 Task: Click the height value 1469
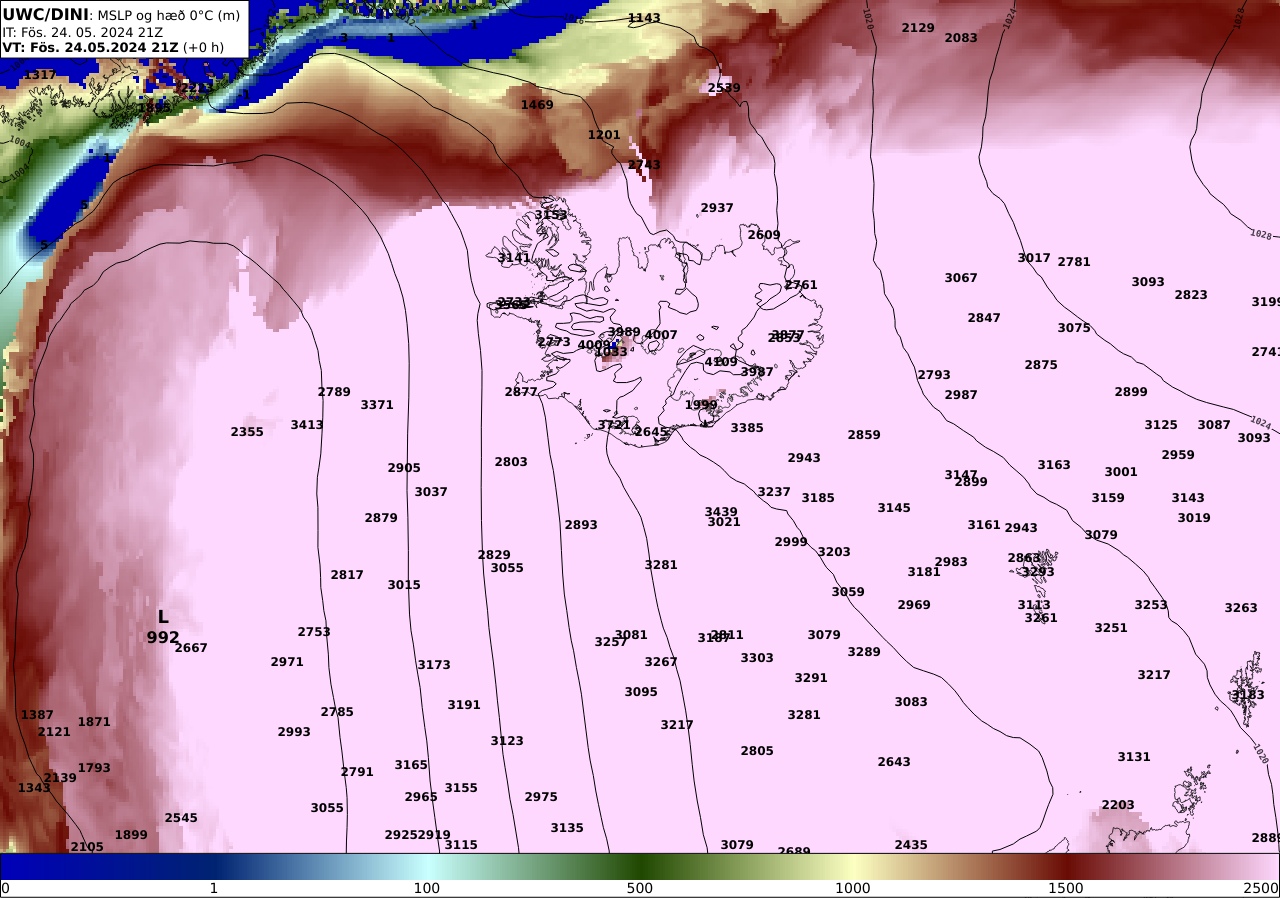pyautogui.click(x=537, y=105)
